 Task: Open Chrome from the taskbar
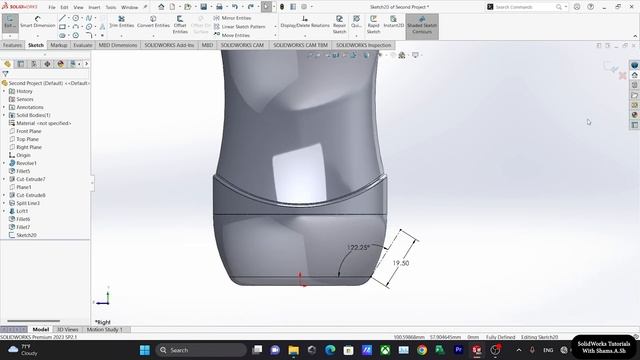(422, 350)
